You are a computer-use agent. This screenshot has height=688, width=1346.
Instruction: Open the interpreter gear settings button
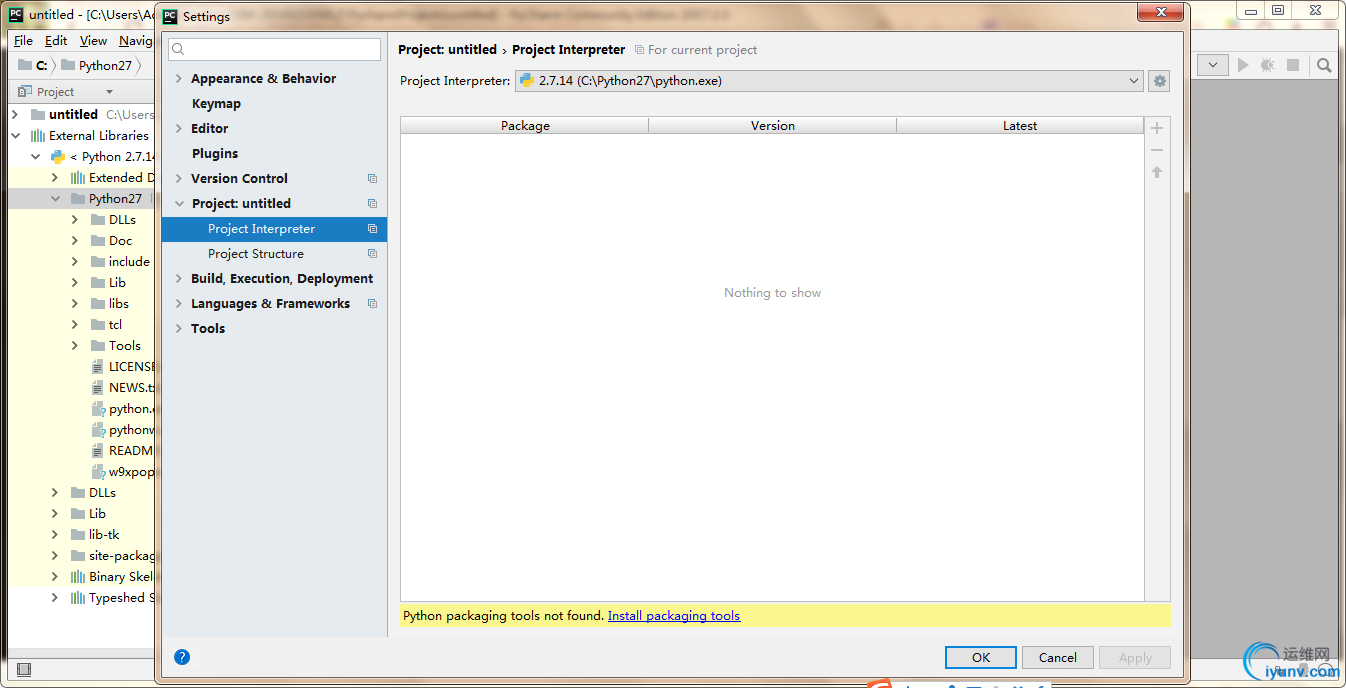1159,81
